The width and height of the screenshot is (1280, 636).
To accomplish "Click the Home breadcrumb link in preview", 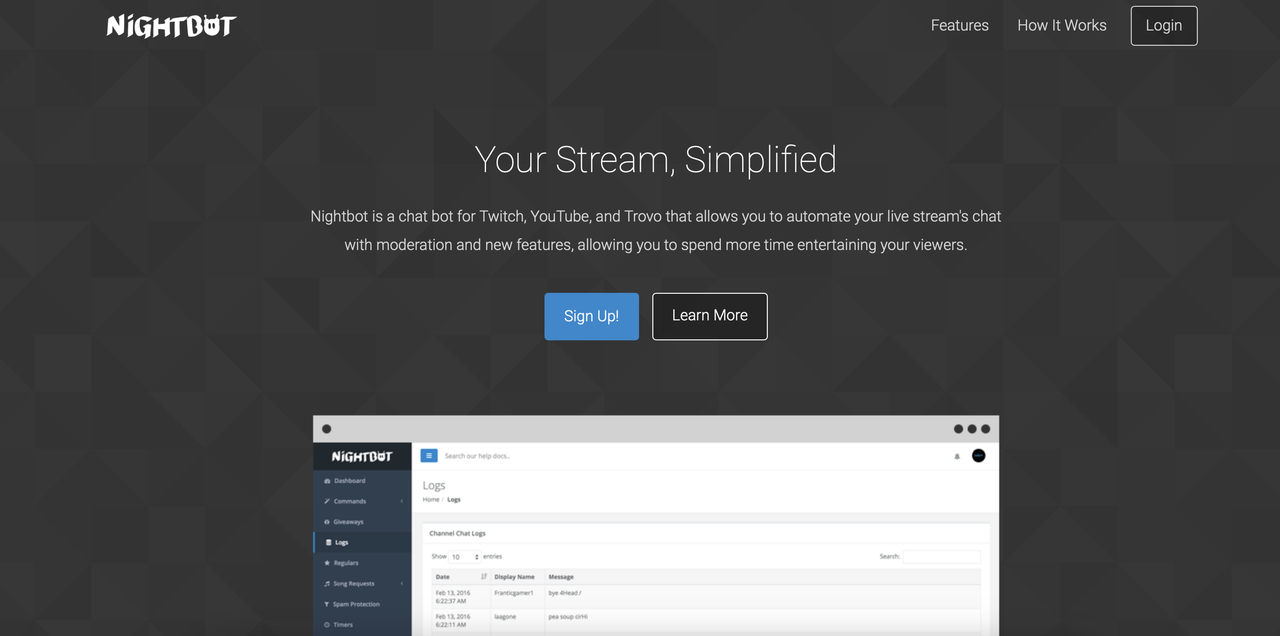I will pyautogui.click(x=431, y=499).
